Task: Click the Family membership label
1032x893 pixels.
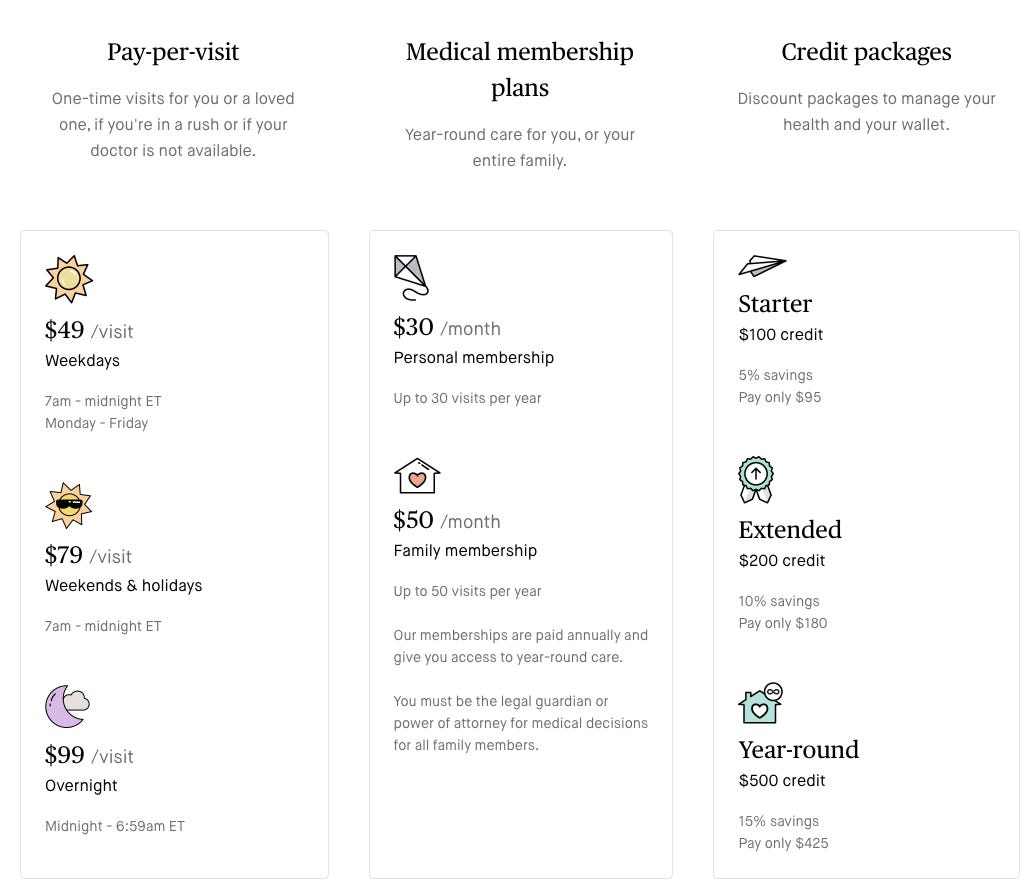Action: click(x=465, y=551)
